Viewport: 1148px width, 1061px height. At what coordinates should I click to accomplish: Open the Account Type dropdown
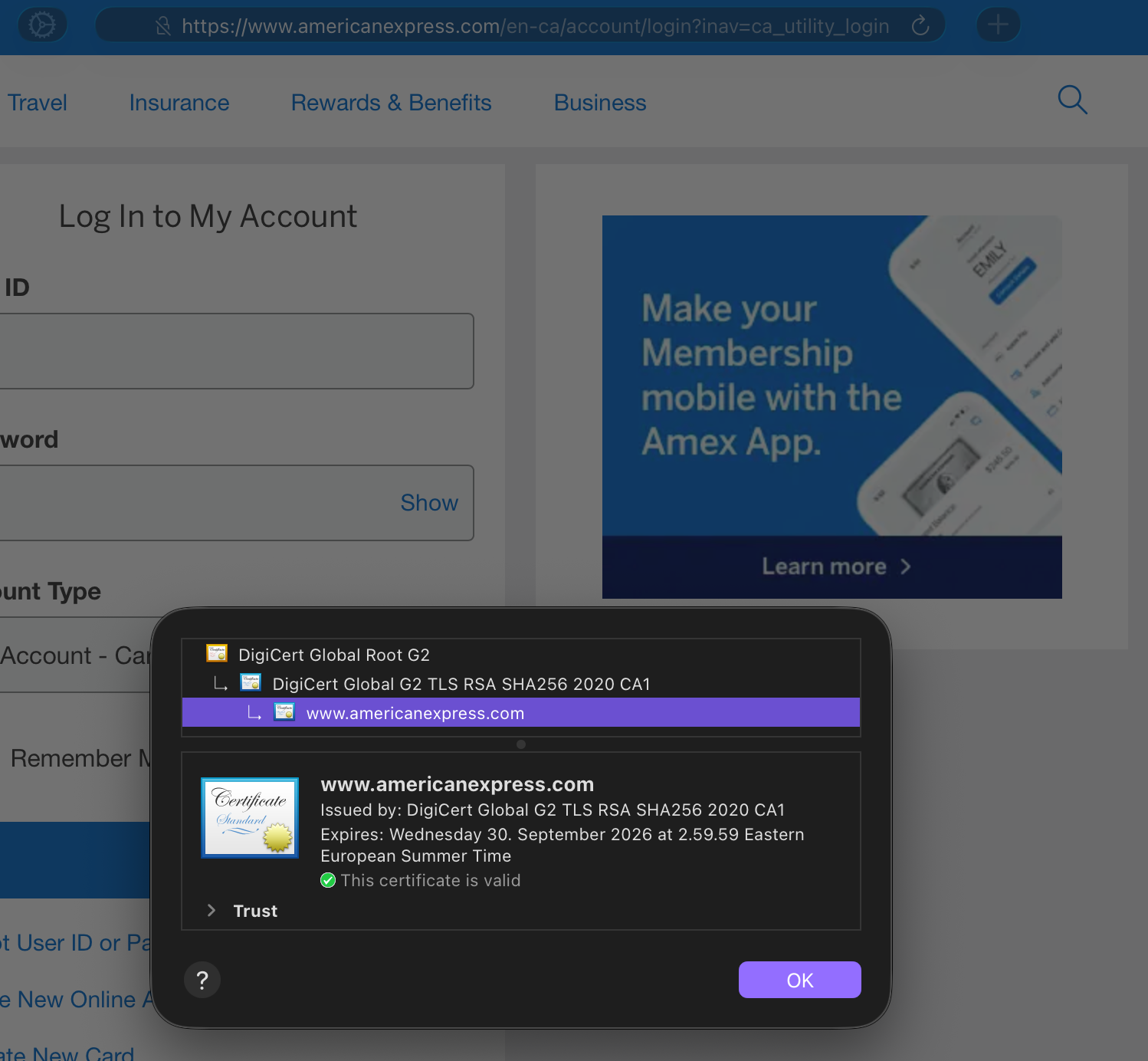pyautogui.click(x=77, y=655)
